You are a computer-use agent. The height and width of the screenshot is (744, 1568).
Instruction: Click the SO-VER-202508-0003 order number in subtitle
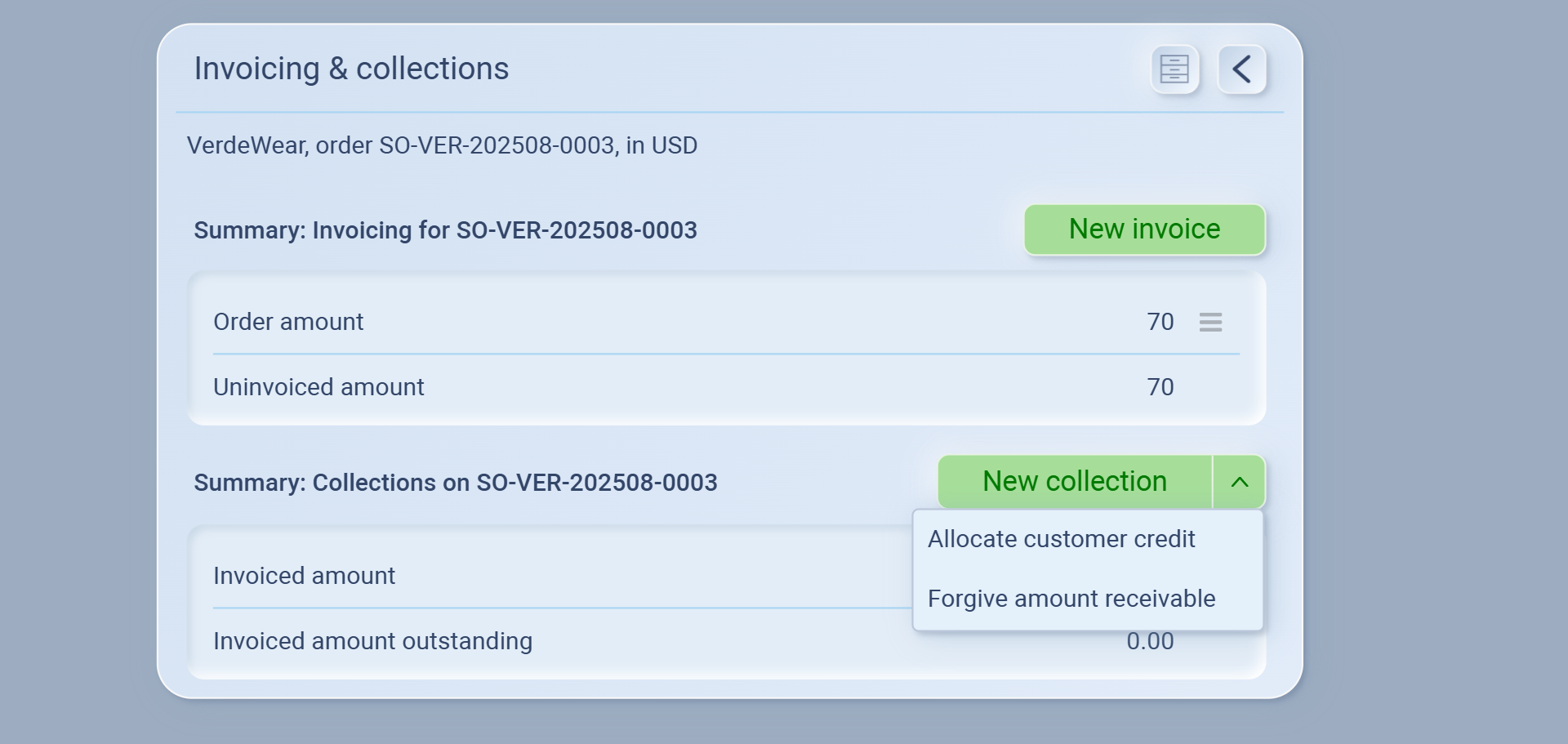497,145
